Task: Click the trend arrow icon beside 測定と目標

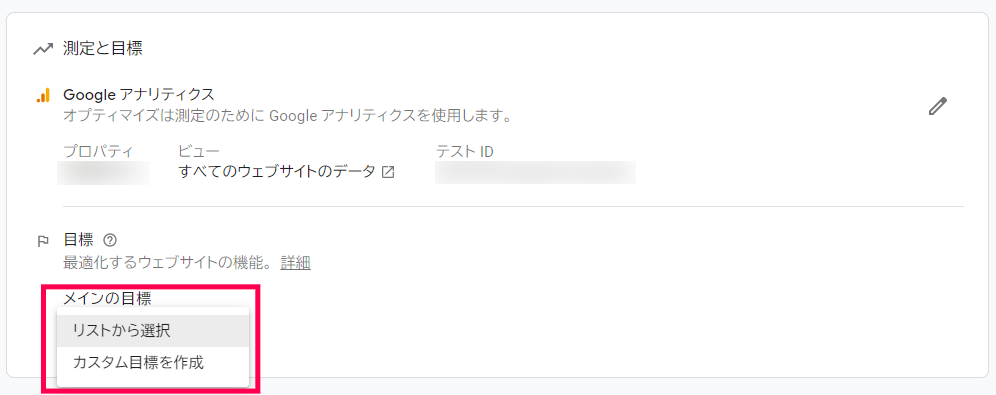Action: (x=43, y=50)
